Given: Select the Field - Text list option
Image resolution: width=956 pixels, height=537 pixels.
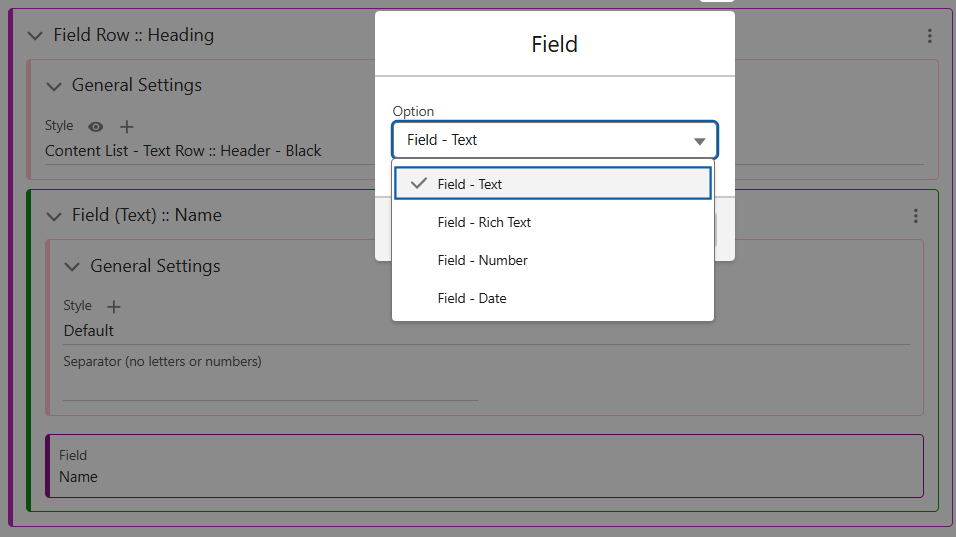Looking at the screenshot, I should [x=470, y=184].
